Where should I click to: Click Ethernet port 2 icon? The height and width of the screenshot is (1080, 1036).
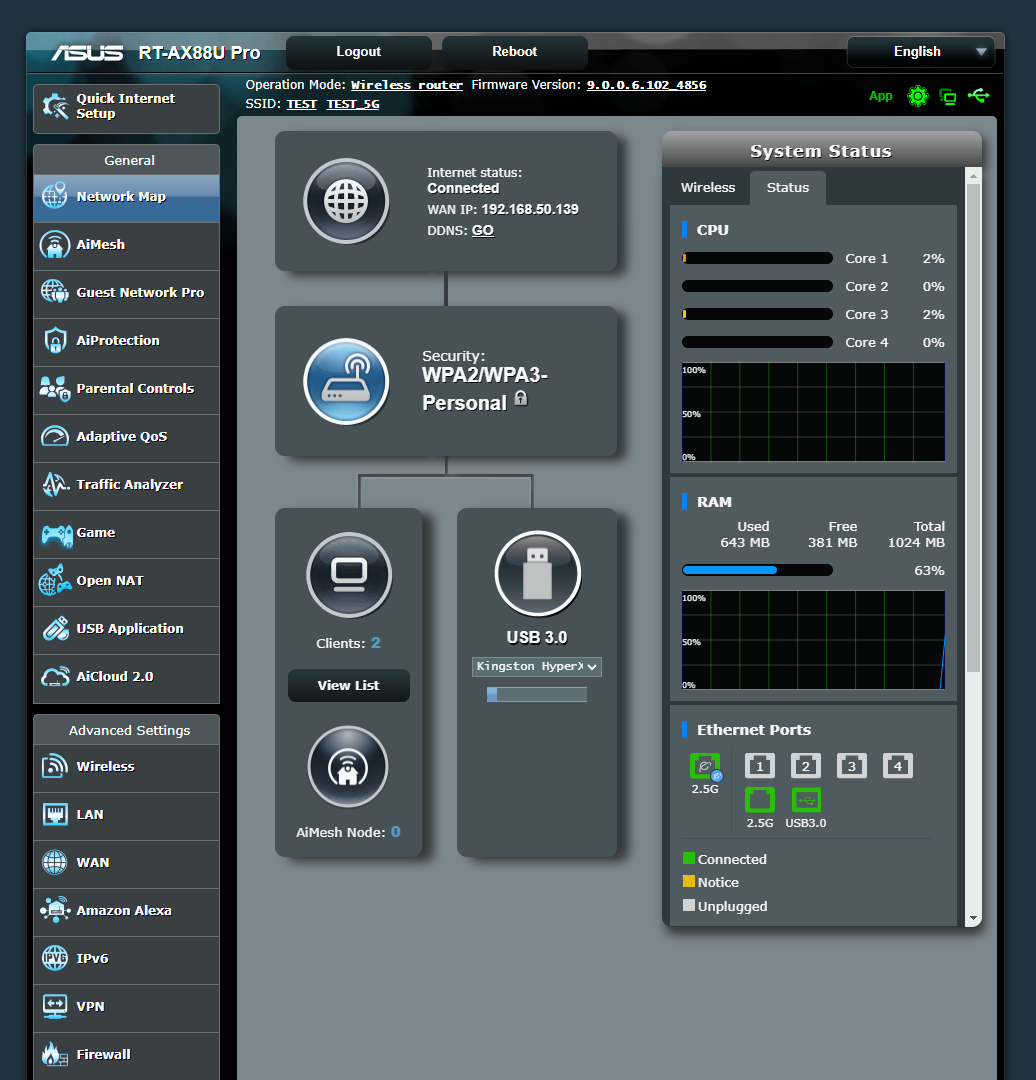(x=806, y=765)
